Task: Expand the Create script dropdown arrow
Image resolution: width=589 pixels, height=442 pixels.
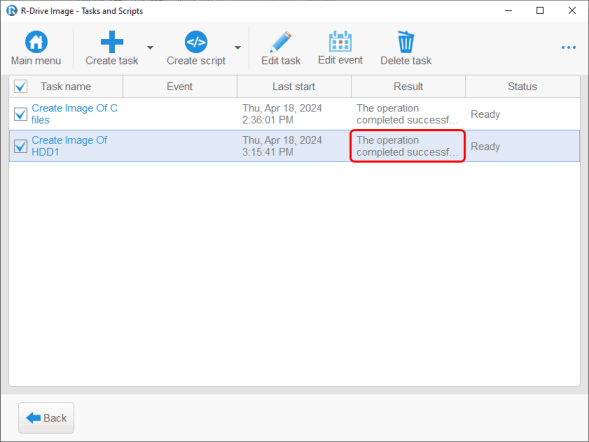Action: tap(237, 48)
